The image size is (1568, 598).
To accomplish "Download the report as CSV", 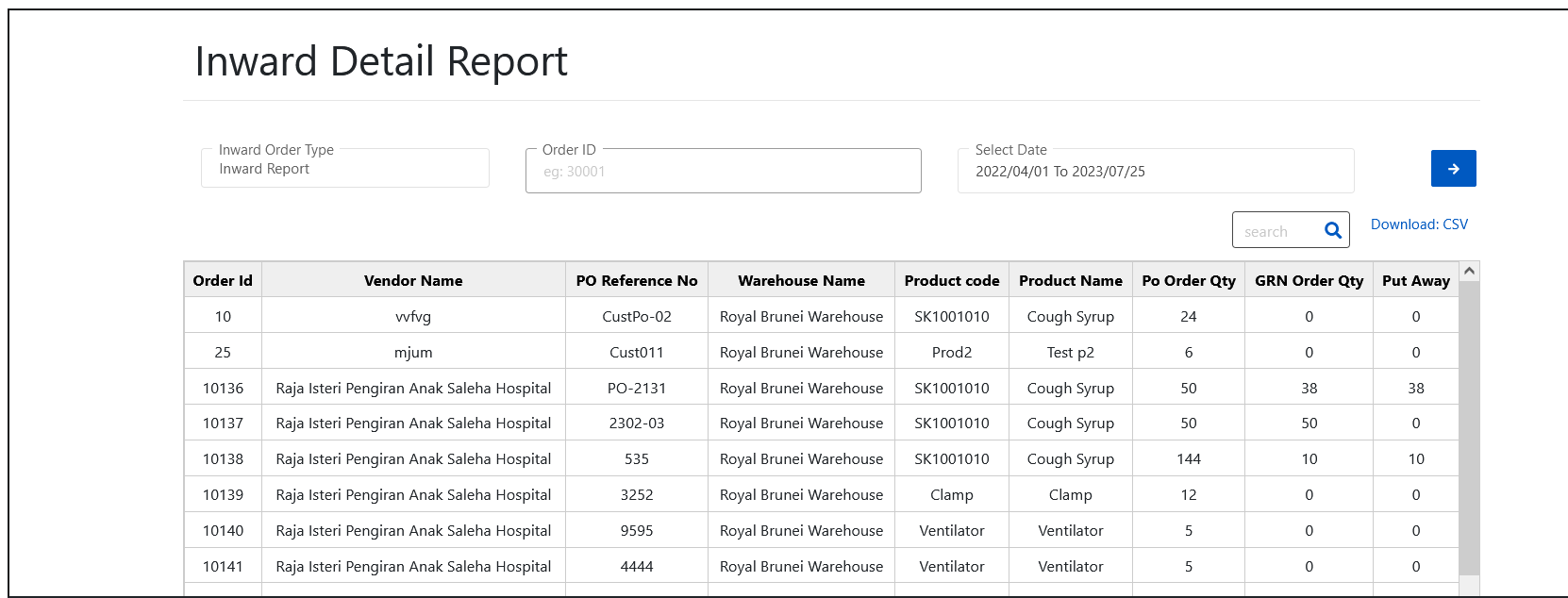I will click(x=1418, y=224).
